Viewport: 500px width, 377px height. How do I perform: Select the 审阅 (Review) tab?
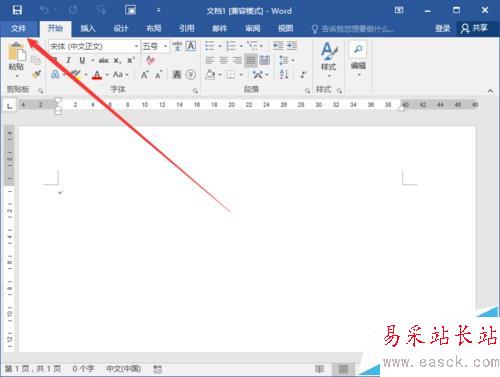pos(253,28)
